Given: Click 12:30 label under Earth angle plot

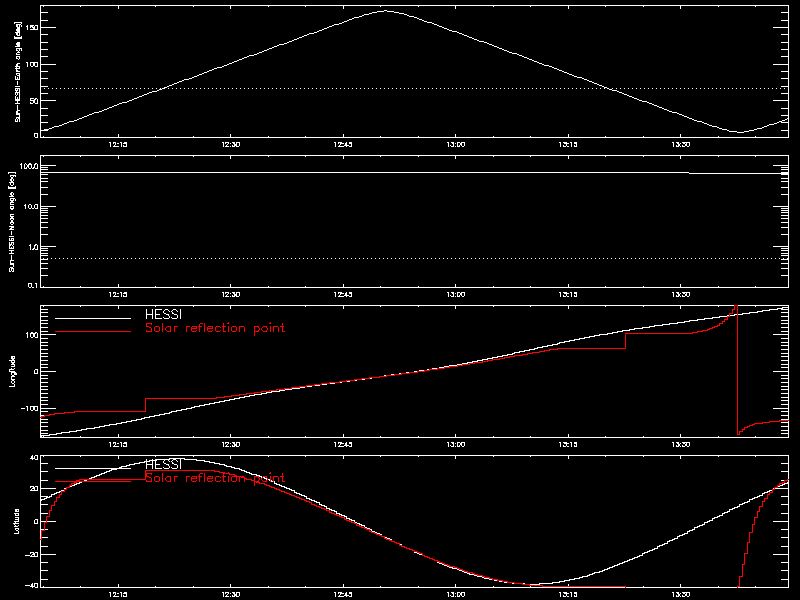Looking at the screenshot, I should tap(231, 144).
